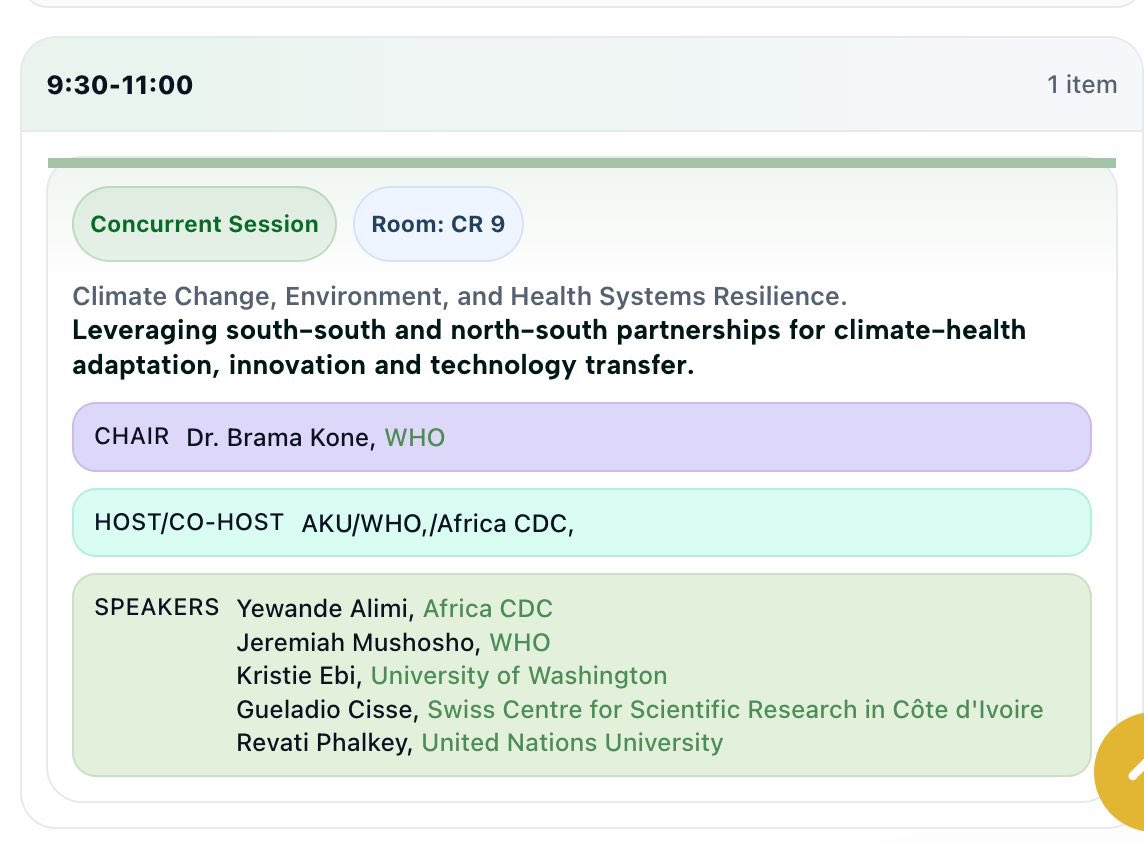Click the CHAIR label
The width and height of the screenshot is (1144, 842).
click(x=131, y=436)
